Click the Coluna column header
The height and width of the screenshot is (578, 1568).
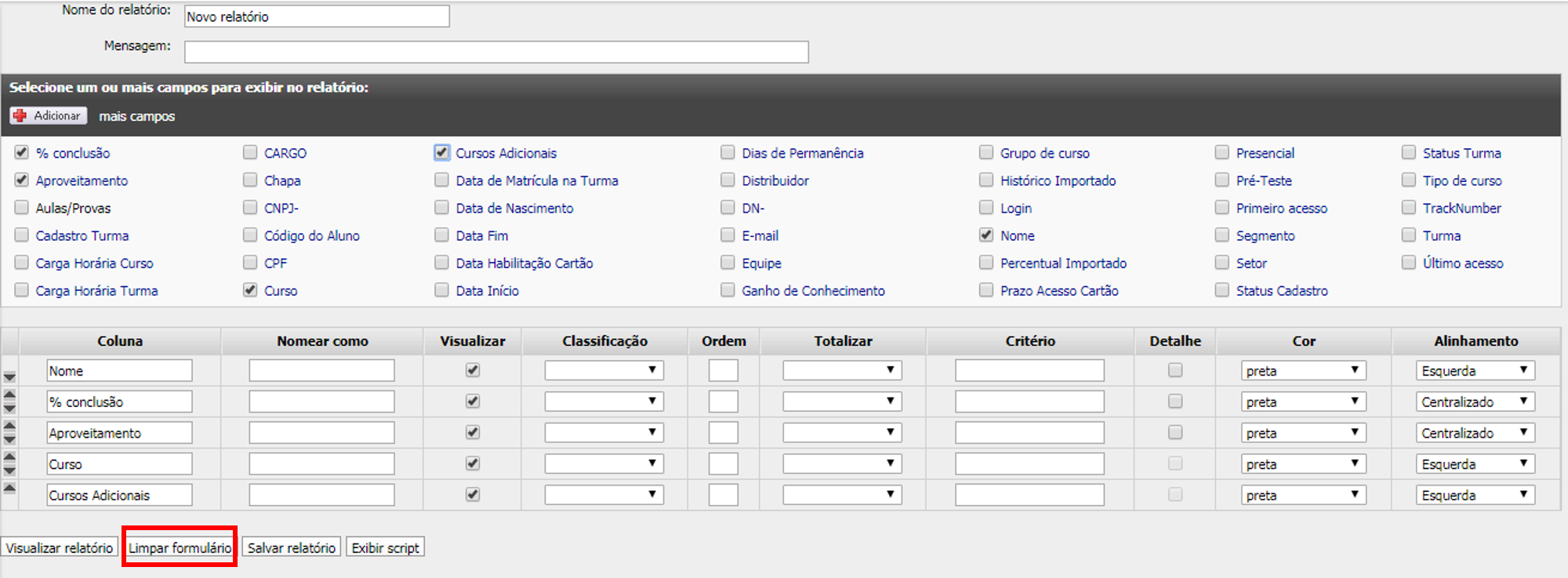click(x=120, y=341)
